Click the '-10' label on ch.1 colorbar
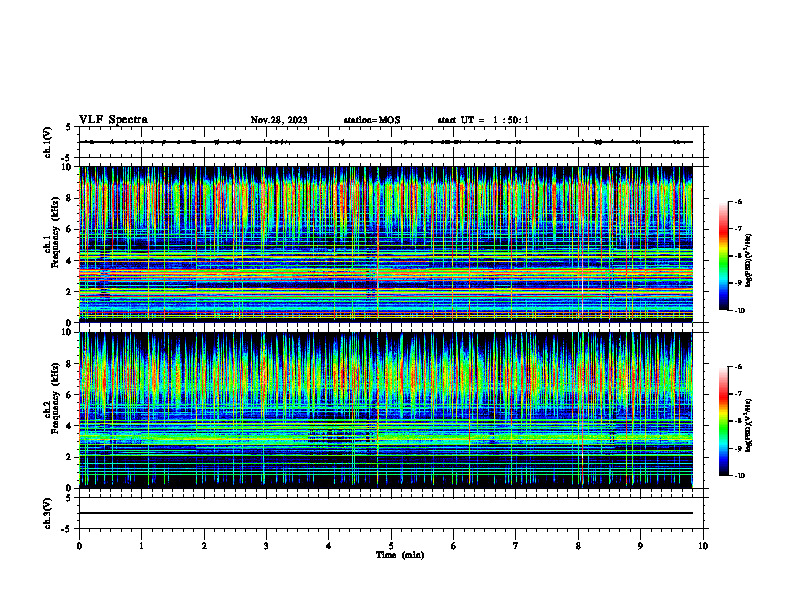The height and width of the screenshot is (612, 792). coord(739,310)
